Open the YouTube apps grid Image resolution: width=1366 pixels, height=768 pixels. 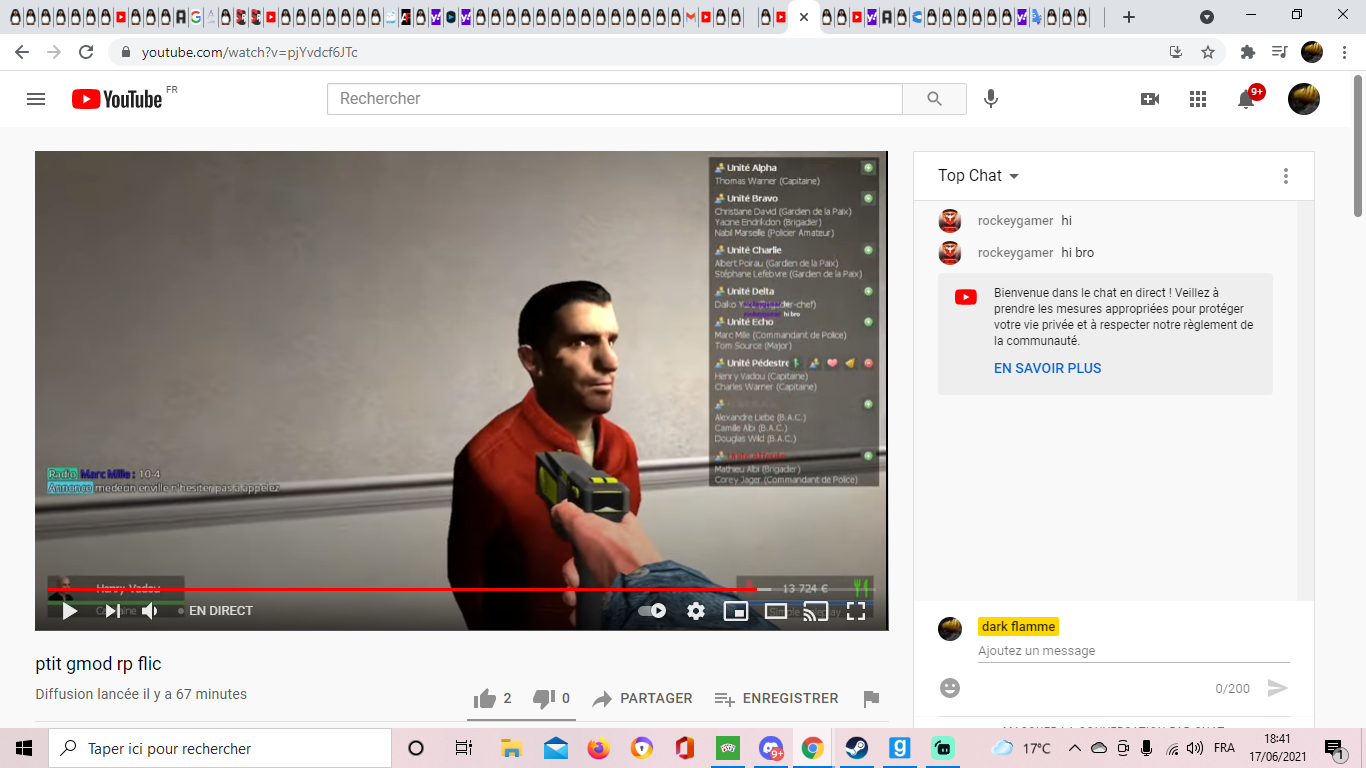tap(1198, 99)
